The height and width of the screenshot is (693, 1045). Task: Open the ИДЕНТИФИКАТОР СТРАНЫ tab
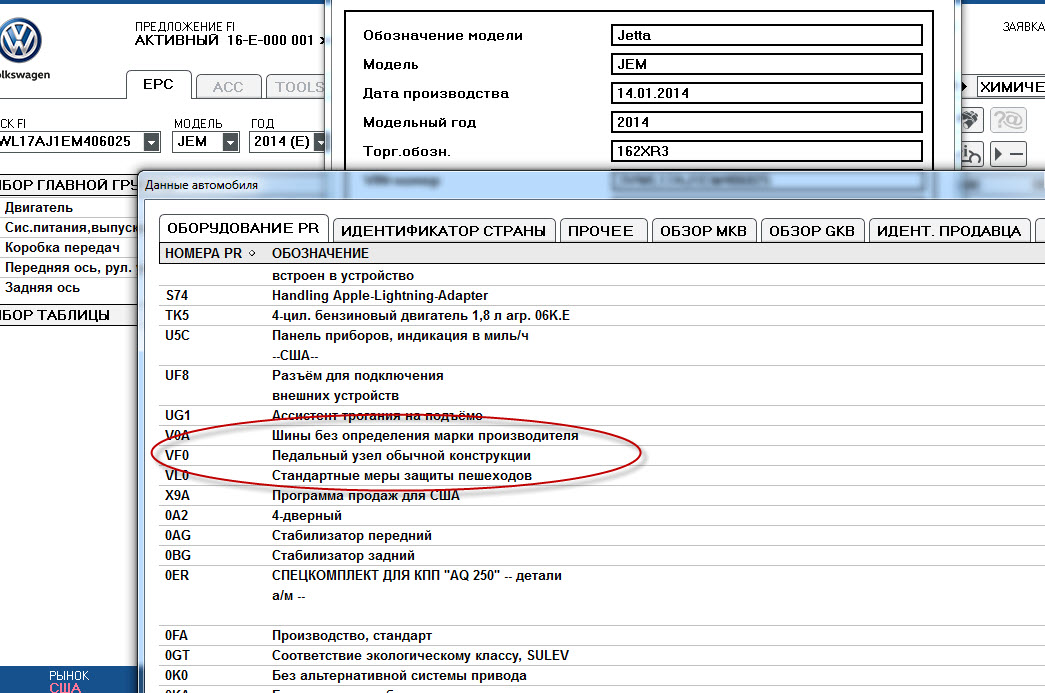tap(443, 231)
